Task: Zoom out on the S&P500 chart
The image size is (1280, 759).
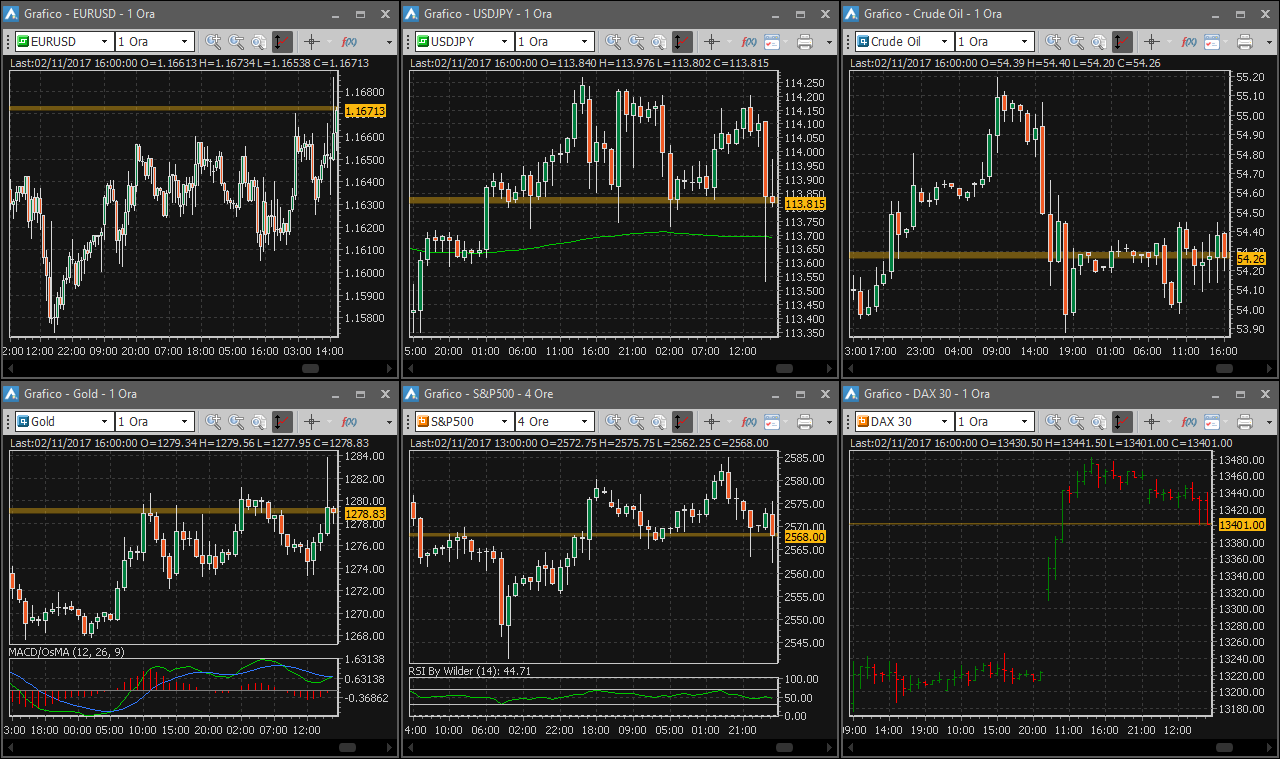Action: click(636, 422)
